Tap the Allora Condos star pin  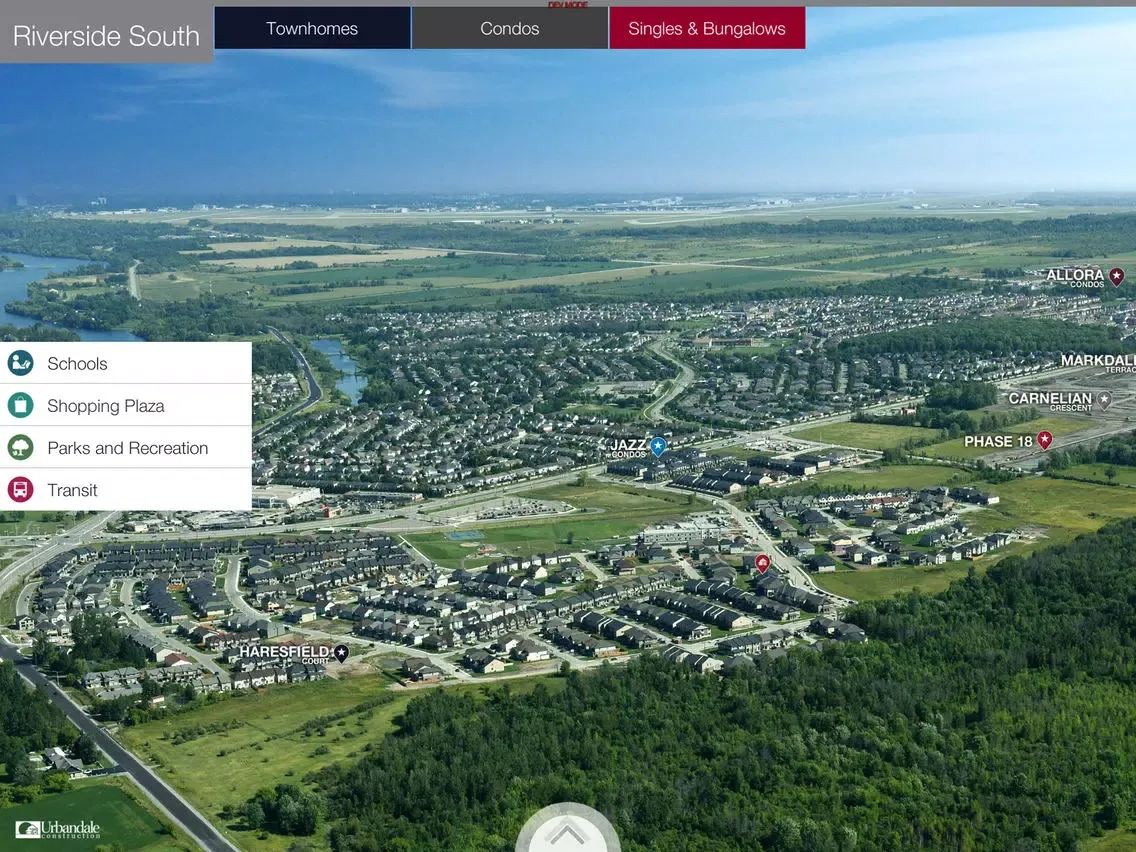coord(1116,276)
